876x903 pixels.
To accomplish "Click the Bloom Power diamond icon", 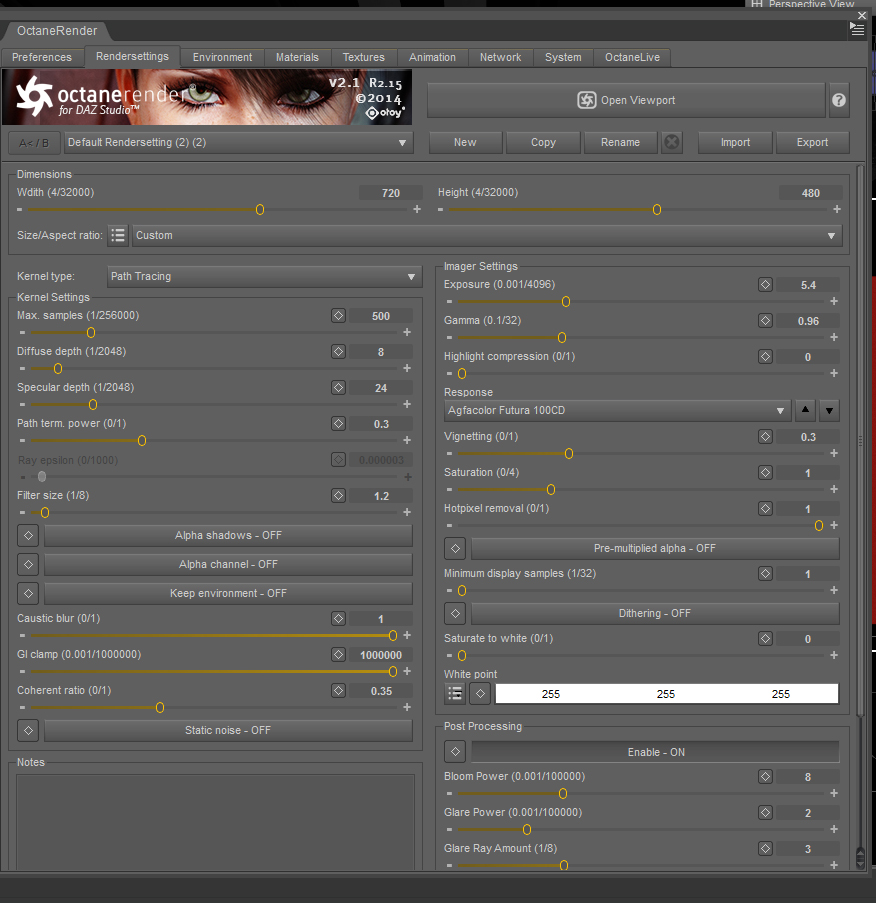I will [765, 777].
